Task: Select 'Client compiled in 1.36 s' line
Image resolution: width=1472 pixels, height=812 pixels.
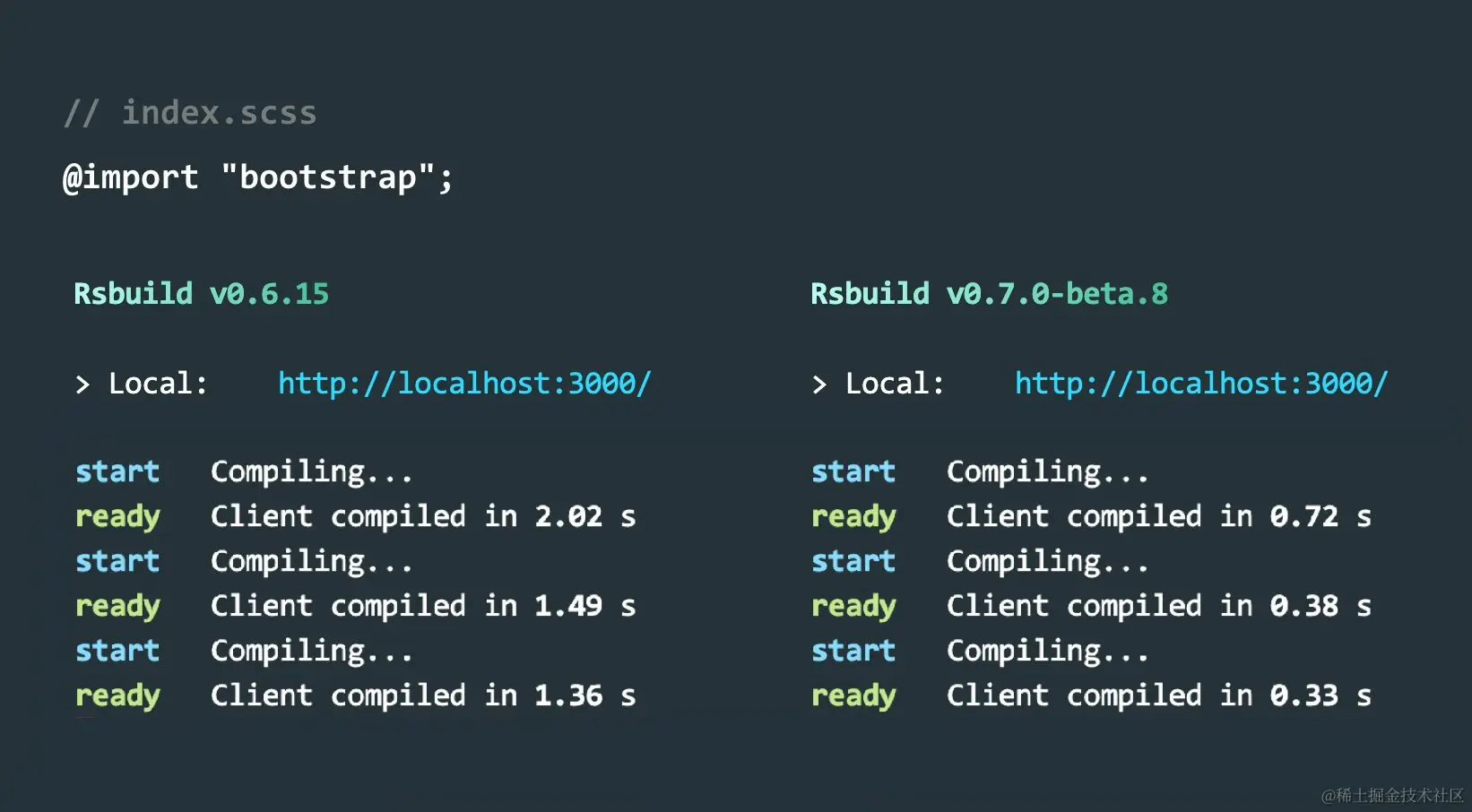Action: 423,695
